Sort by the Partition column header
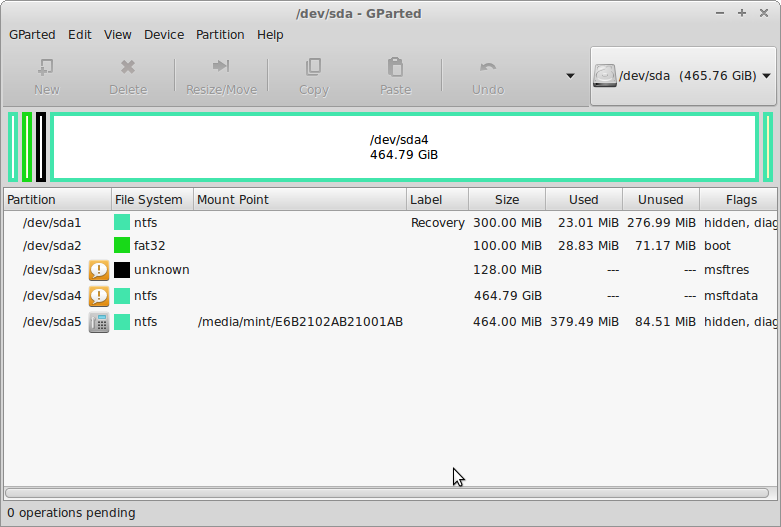Screen dimensions: 781x527 click(57, 200)
